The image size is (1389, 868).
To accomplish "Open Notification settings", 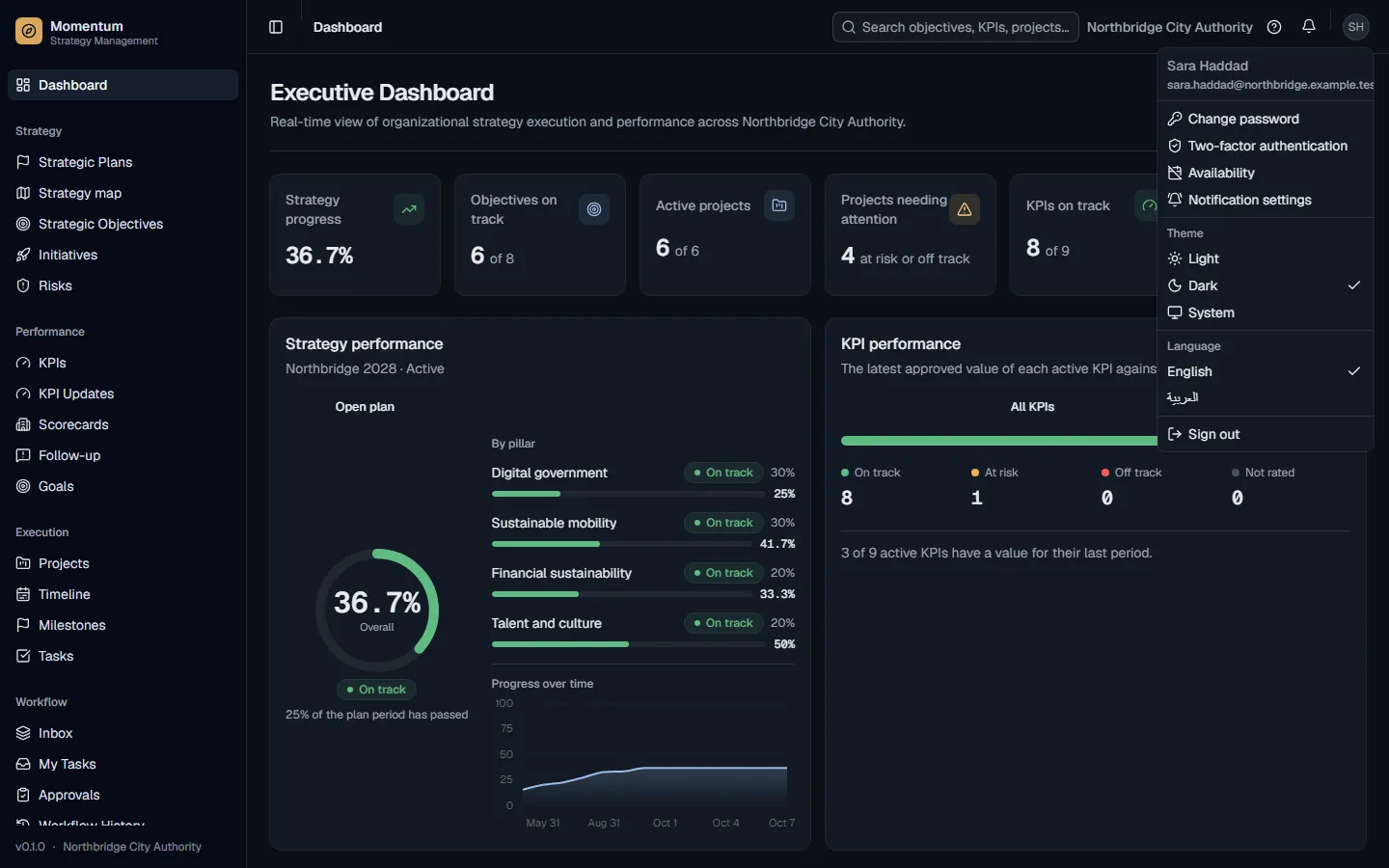I will click(1265, 200).
